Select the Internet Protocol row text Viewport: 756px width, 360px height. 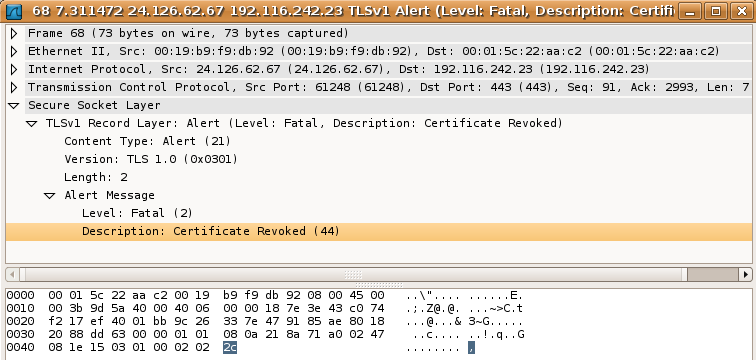click(x=338, y=69)
